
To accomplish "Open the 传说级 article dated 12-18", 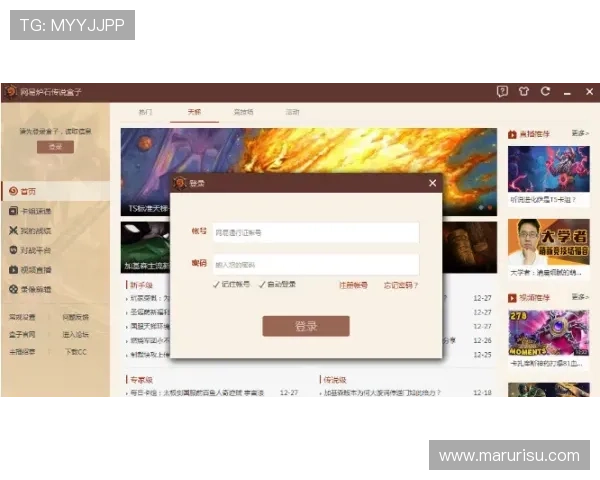I will [406, 393].
